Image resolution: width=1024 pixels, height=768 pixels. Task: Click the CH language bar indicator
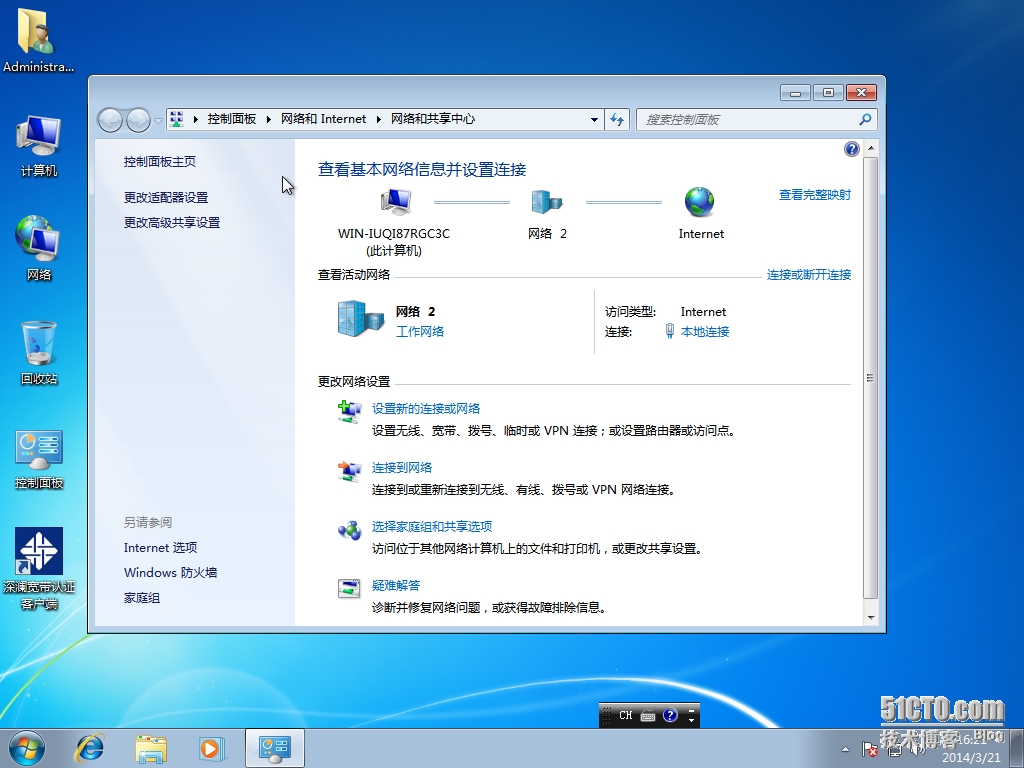625,715
